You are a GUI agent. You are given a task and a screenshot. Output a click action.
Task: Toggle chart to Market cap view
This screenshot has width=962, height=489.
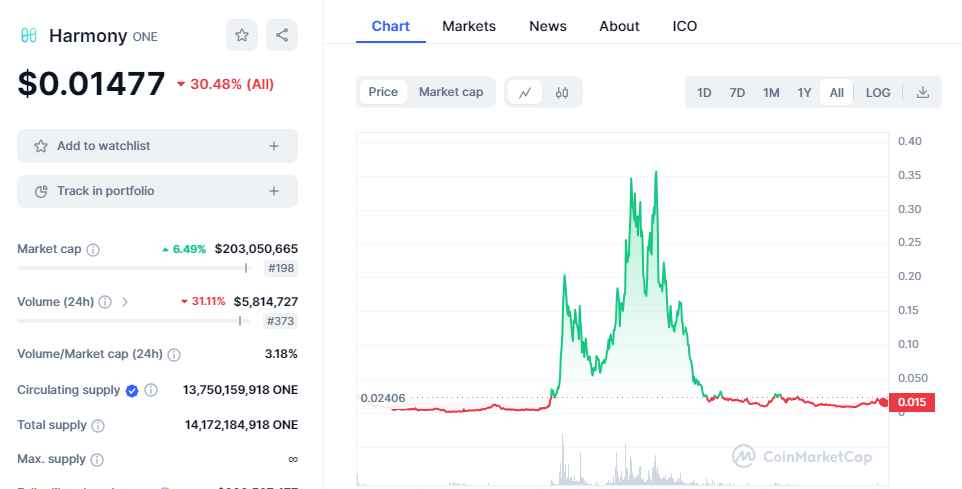pos(451,92)
